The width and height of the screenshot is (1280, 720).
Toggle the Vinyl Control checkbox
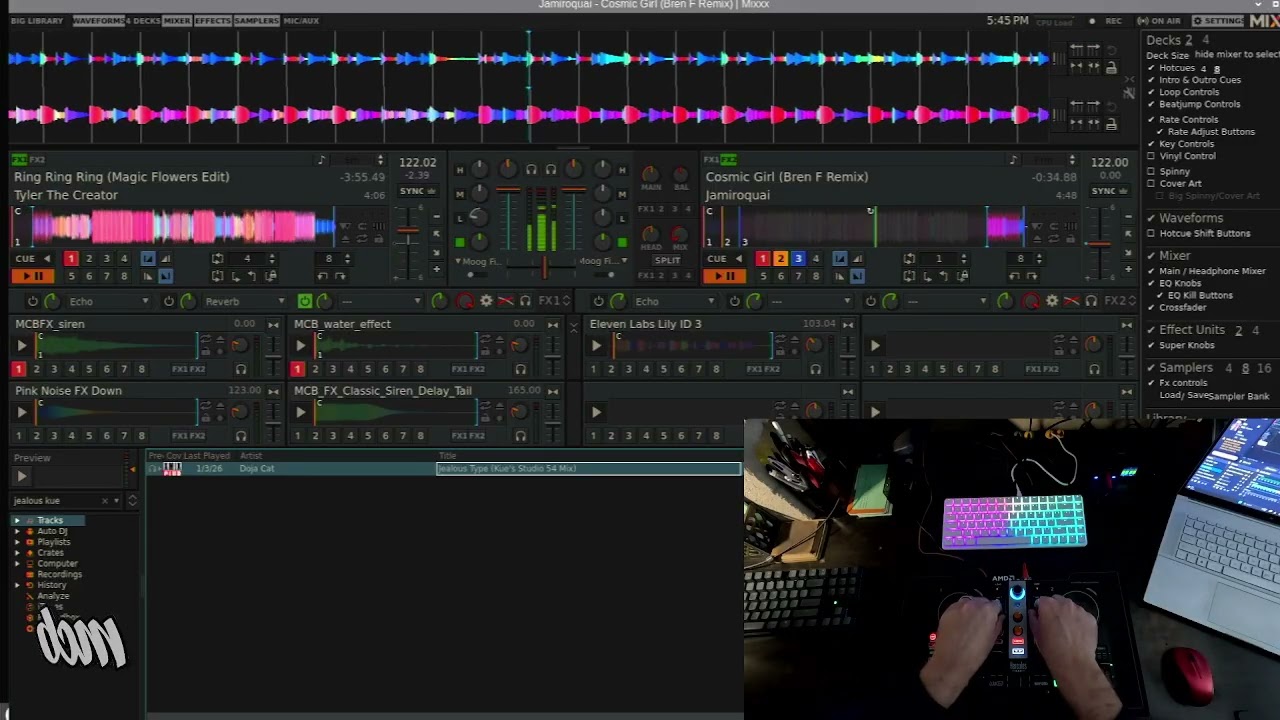click(x=1151, y=156)
